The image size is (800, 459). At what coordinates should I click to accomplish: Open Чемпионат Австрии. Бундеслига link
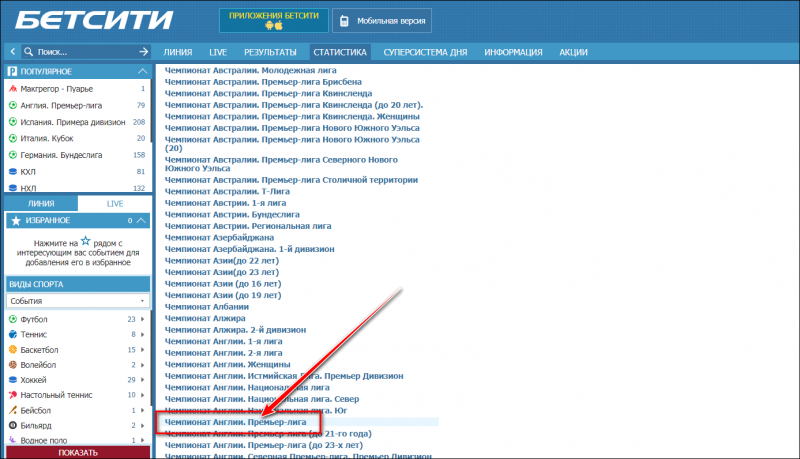point(232,215)
